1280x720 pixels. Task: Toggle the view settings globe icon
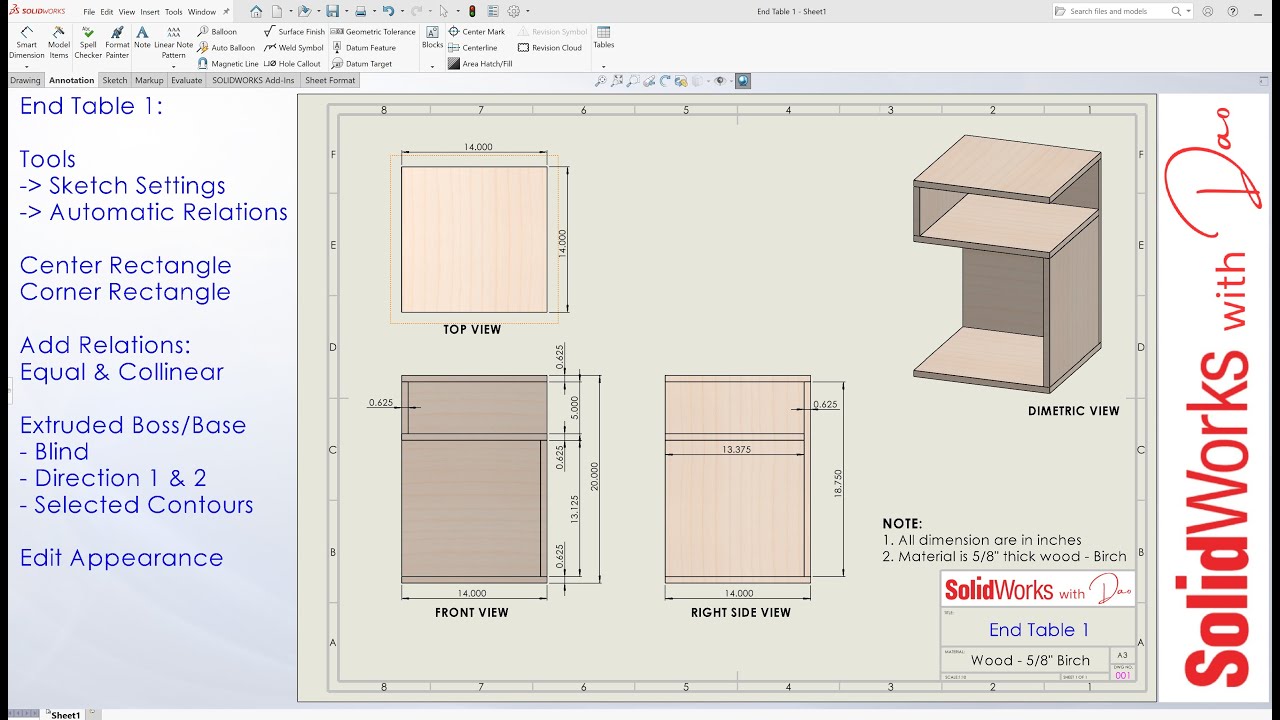pos(743,80)
